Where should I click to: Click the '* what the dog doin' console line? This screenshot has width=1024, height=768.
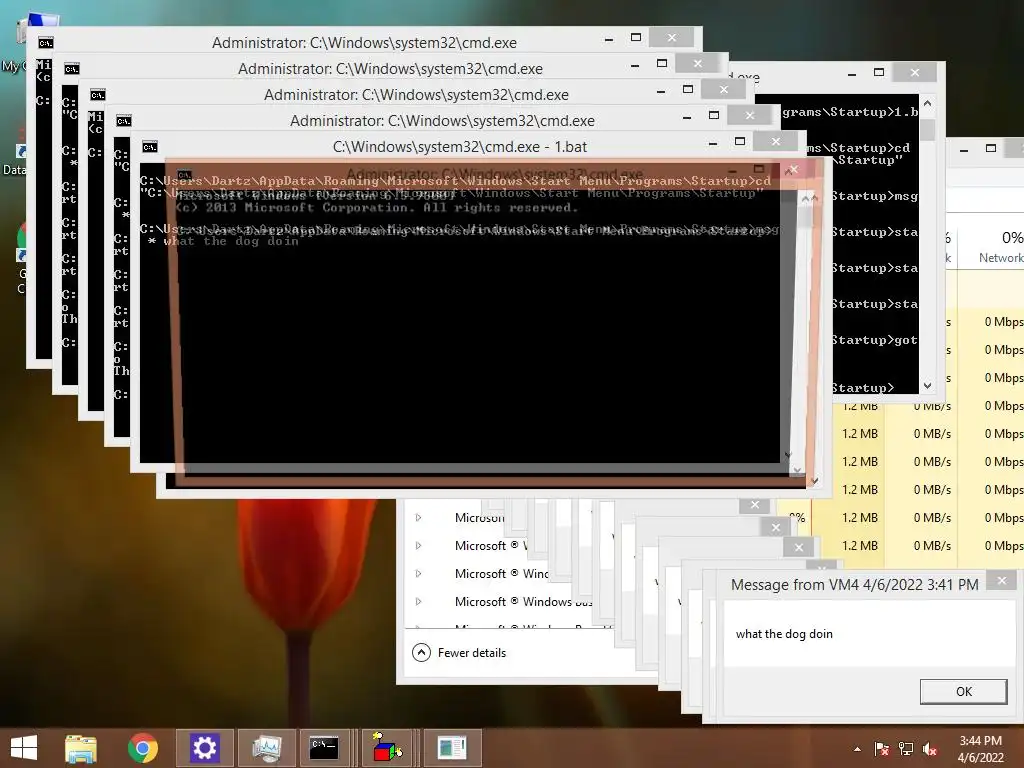[224, 241]
